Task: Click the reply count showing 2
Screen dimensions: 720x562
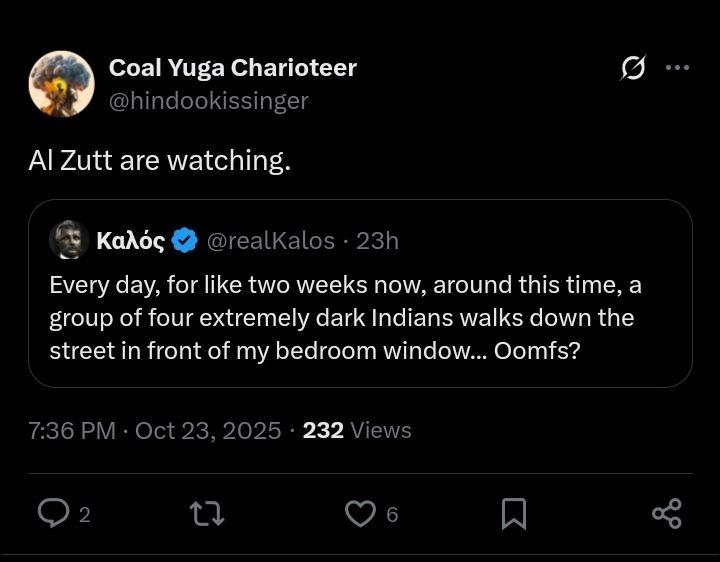Action: point(85,515)
